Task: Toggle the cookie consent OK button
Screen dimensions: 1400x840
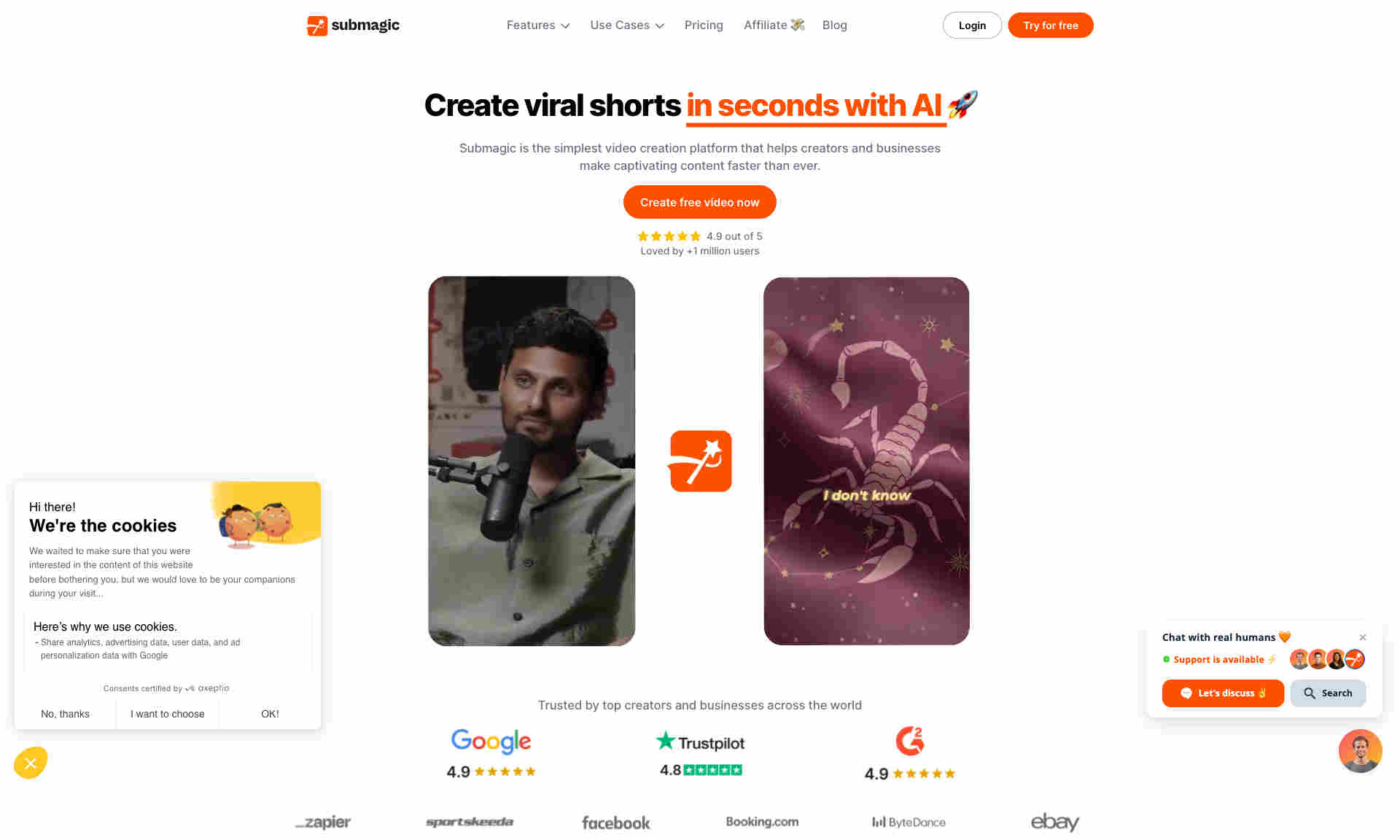Action: tap(270, 714)
